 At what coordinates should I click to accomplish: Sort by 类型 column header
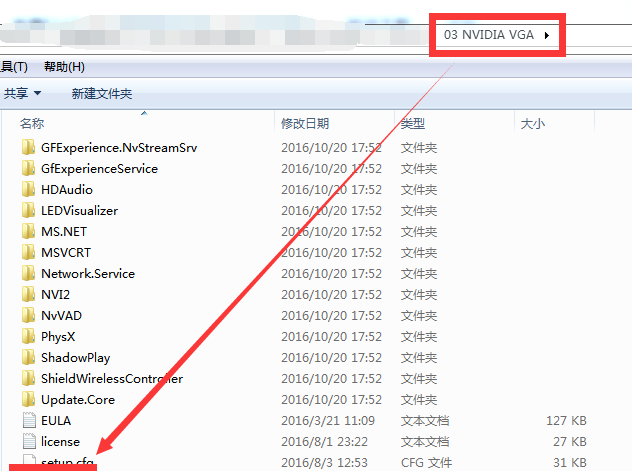(x=412, y=123)
